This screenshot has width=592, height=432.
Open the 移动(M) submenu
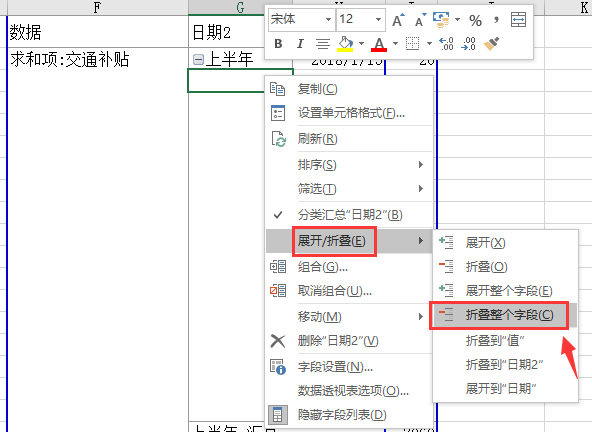(x=348, y=316)
